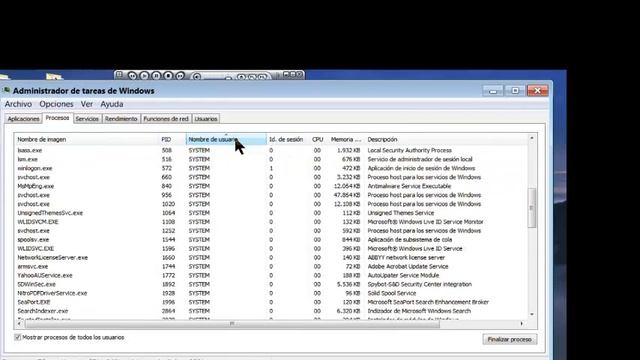
Task: Click the horizontal scrollbar left arrow
Action: pyautogui.click(x=19, y=324)
